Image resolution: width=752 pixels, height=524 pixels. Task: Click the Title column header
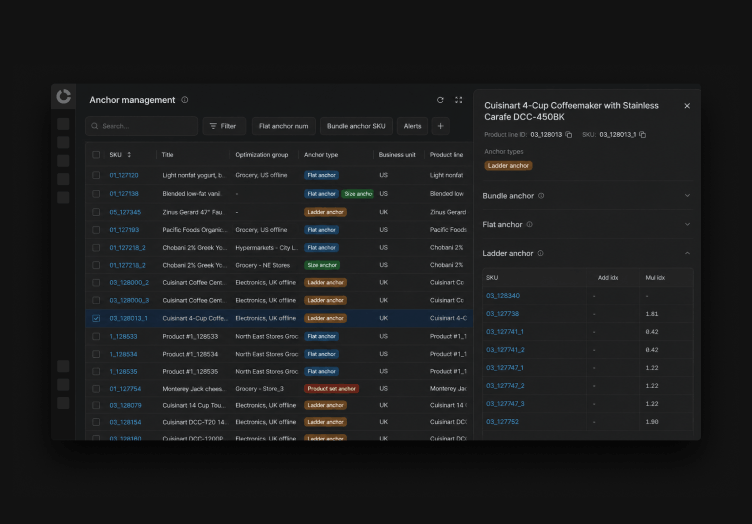point(167,155)
